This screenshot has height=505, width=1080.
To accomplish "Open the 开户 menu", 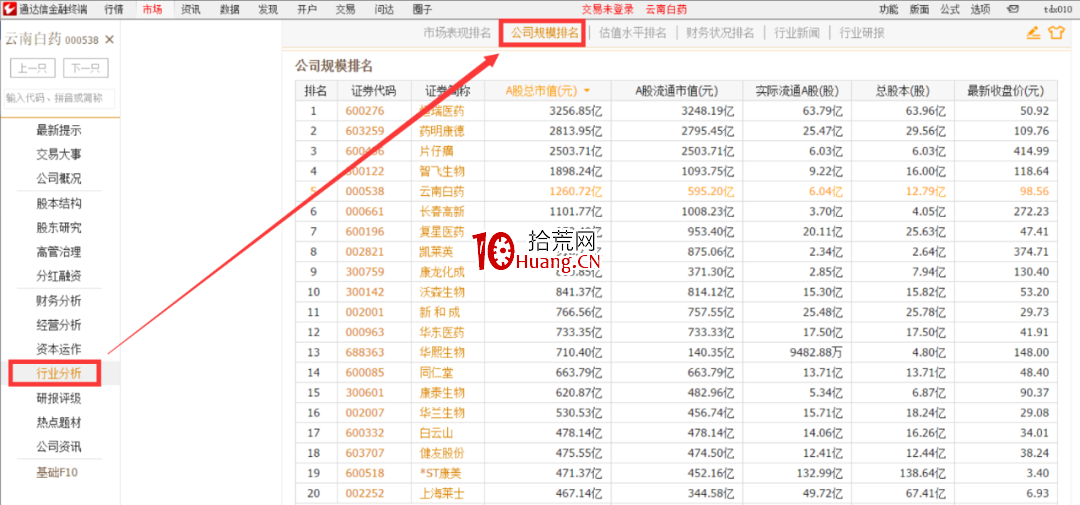I will click(307, 10).
